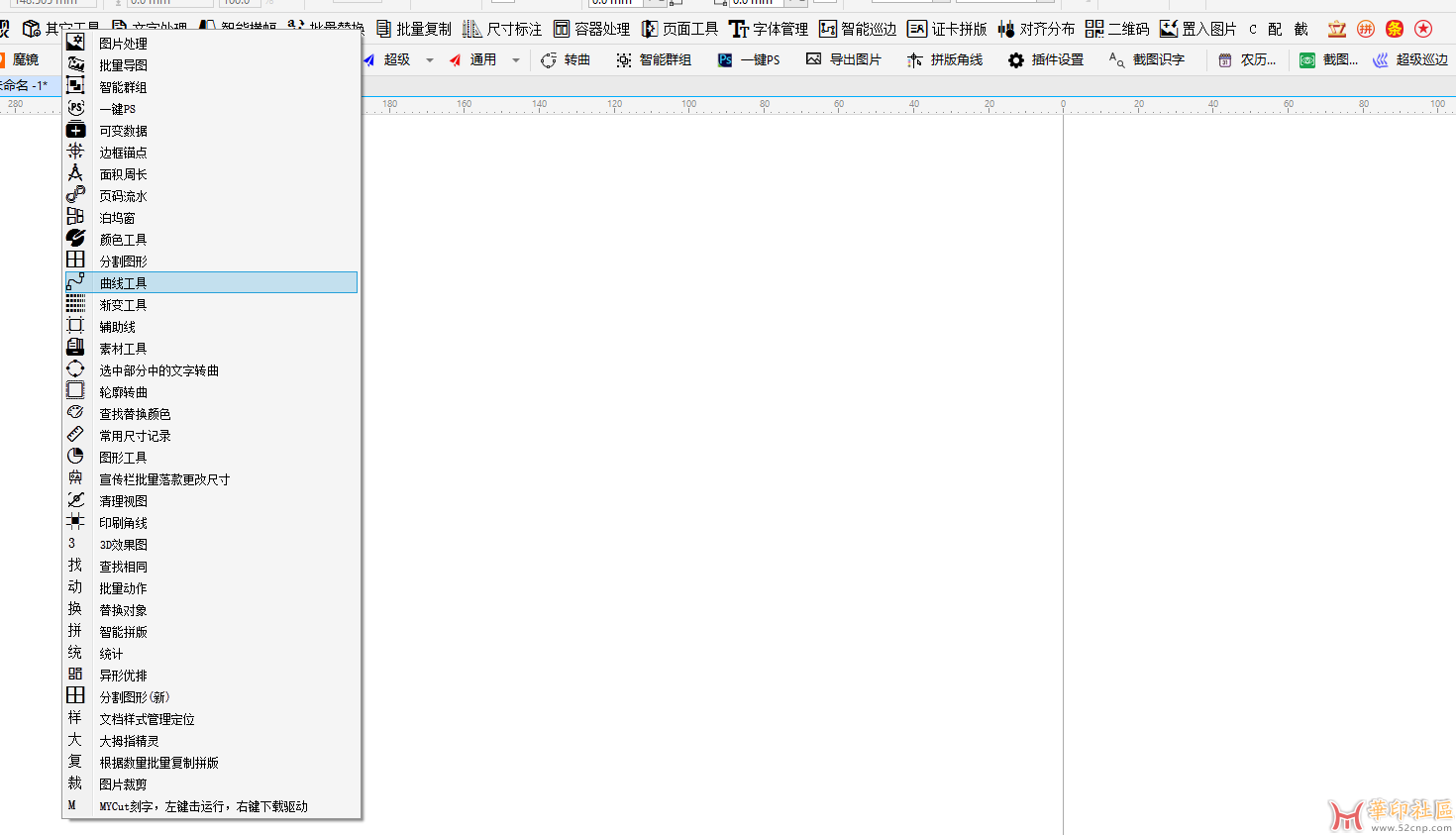Image resolution: width=1456 pixels, height=835 pixels.
Task: Click the 智能群组 toolbar icon
Action: click(x=624, y=60)
